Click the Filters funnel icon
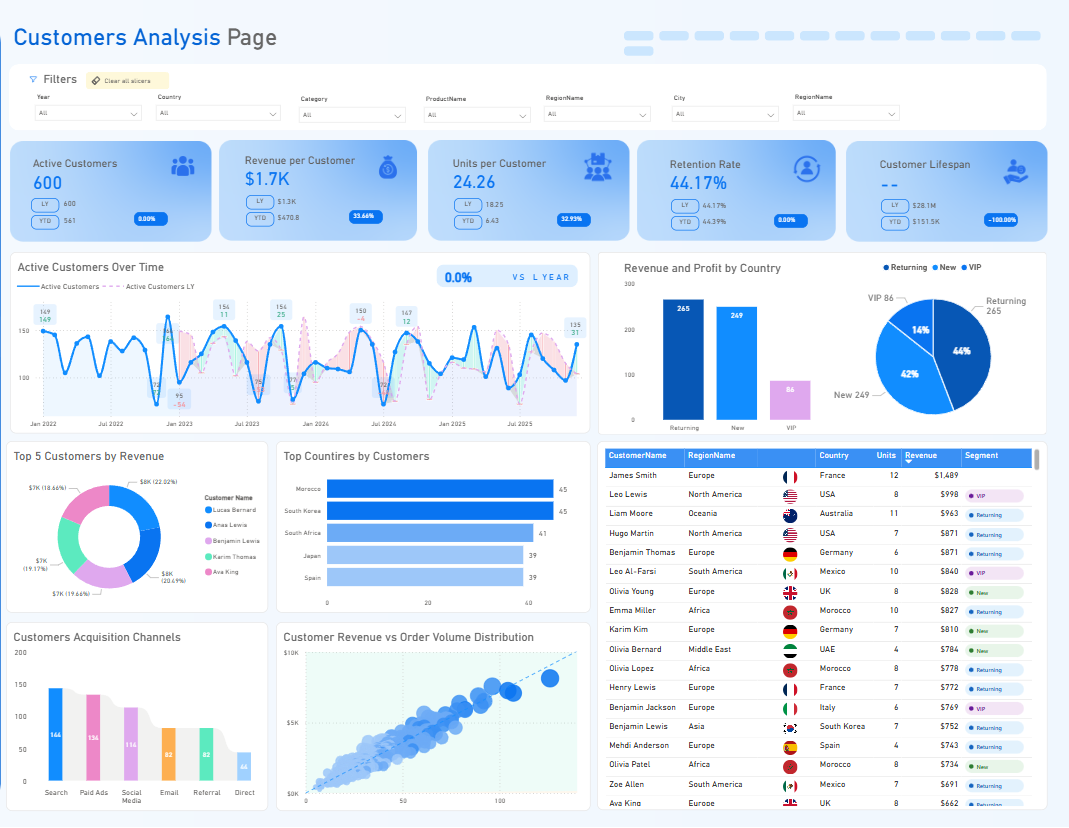The width and height of the screenshot is (1069, 828). pyautogui.click(x=33, y=80)
